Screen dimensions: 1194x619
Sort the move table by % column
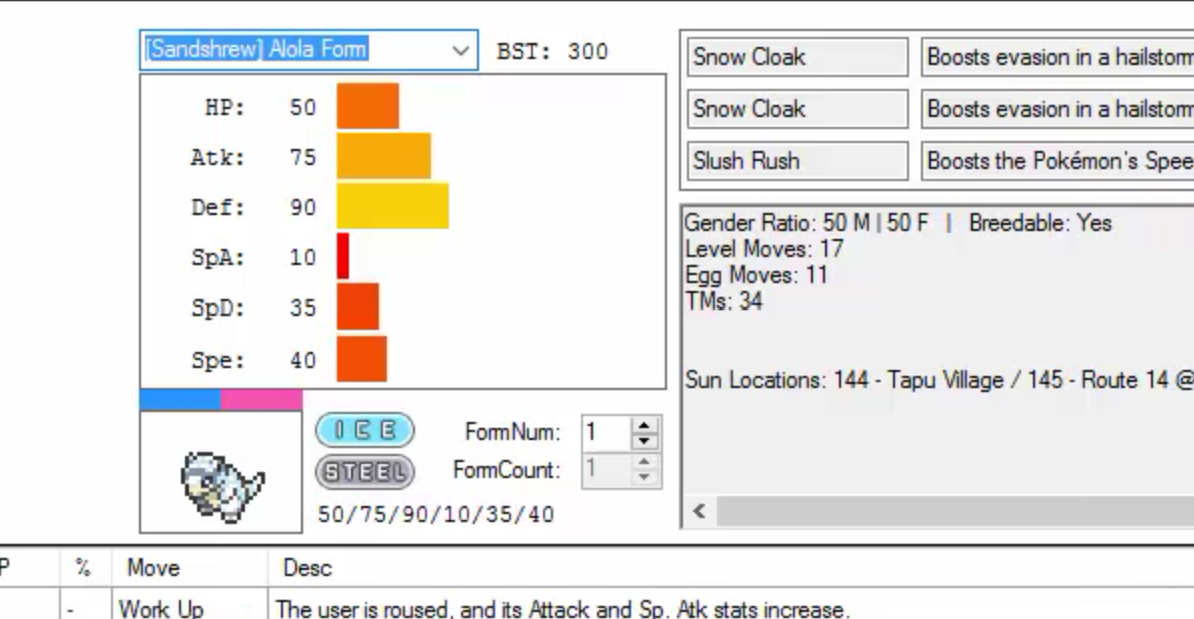point(85,568)
